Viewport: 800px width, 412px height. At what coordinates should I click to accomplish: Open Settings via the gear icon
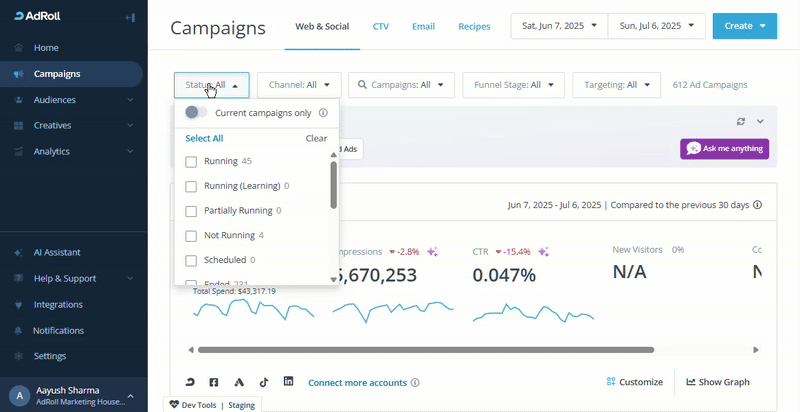[x=19, y=356]
